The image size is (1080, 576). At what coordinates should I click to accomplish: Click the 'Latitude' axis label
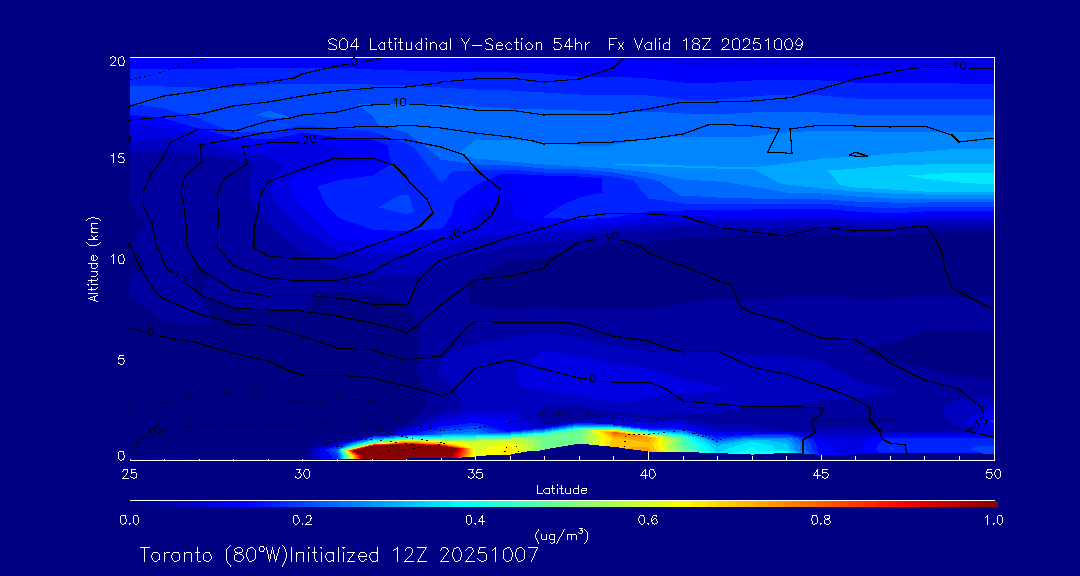tap(561, 490)
